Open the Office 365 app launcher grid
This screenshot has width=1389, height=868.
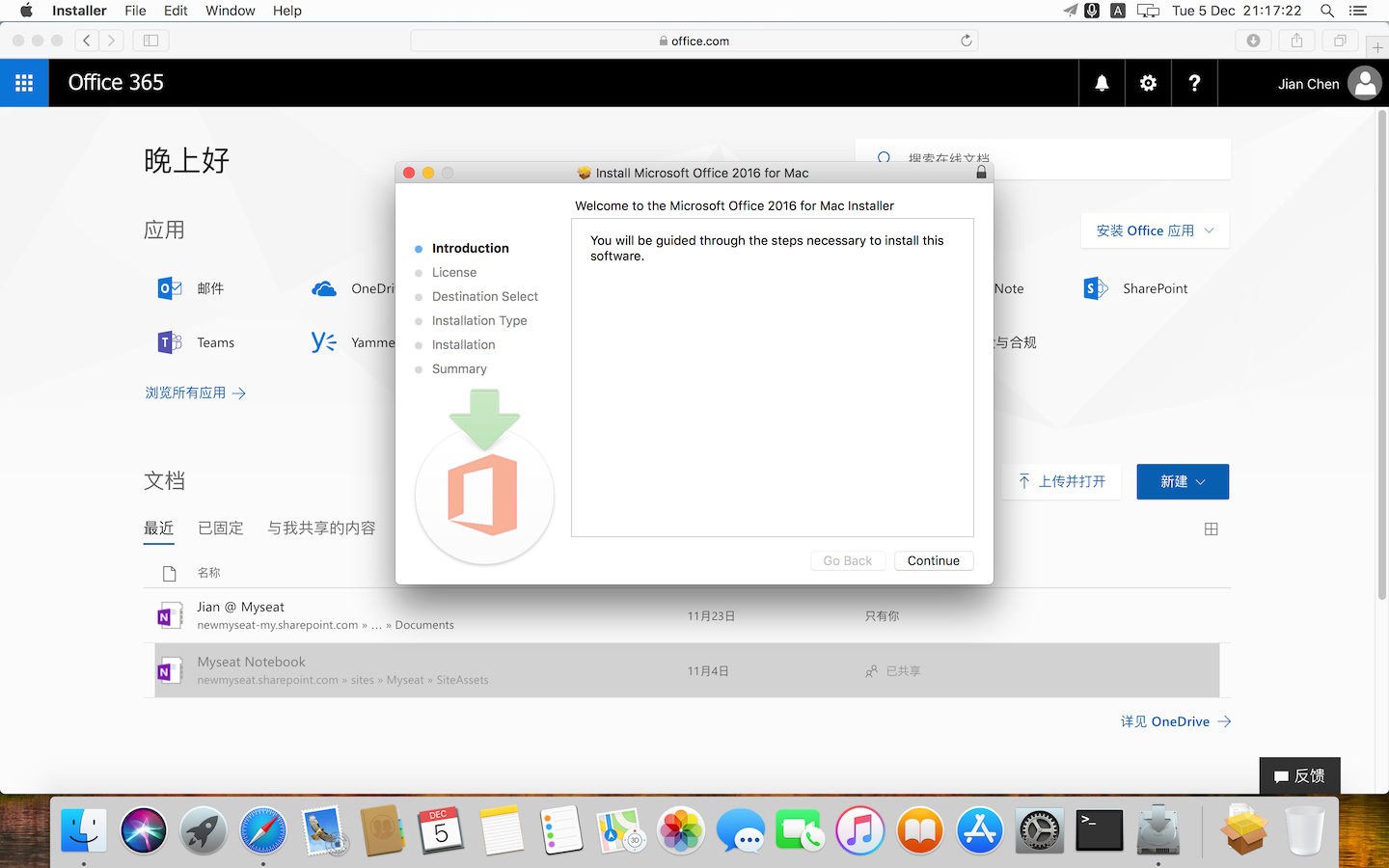coord(24,83)
